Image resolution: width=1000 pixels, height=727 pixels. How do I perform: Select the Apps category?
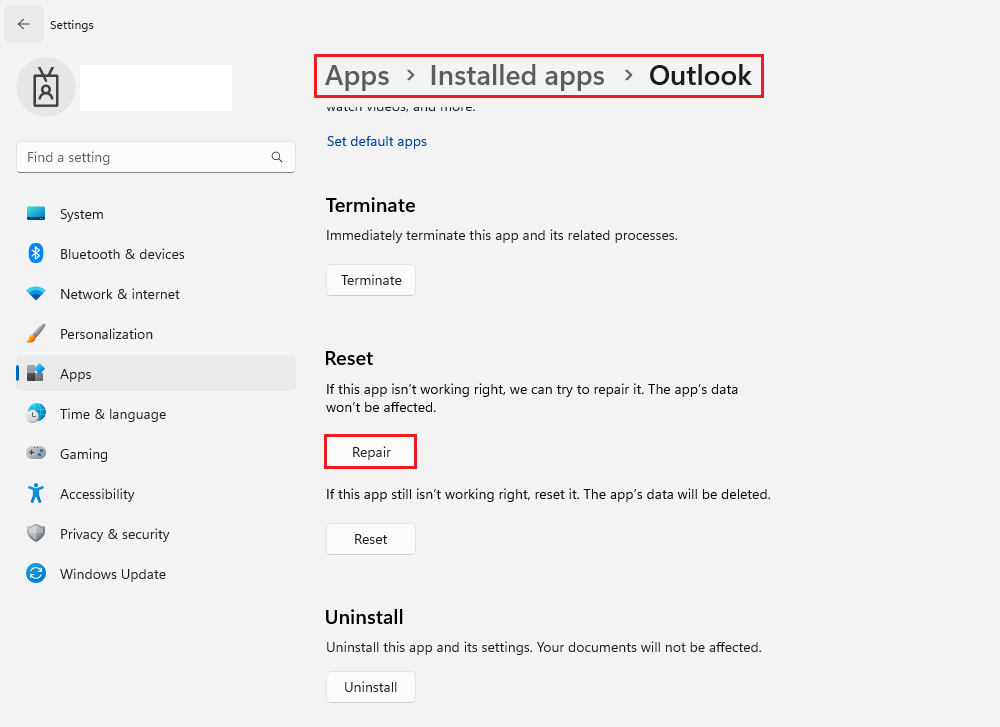[156, 373]
